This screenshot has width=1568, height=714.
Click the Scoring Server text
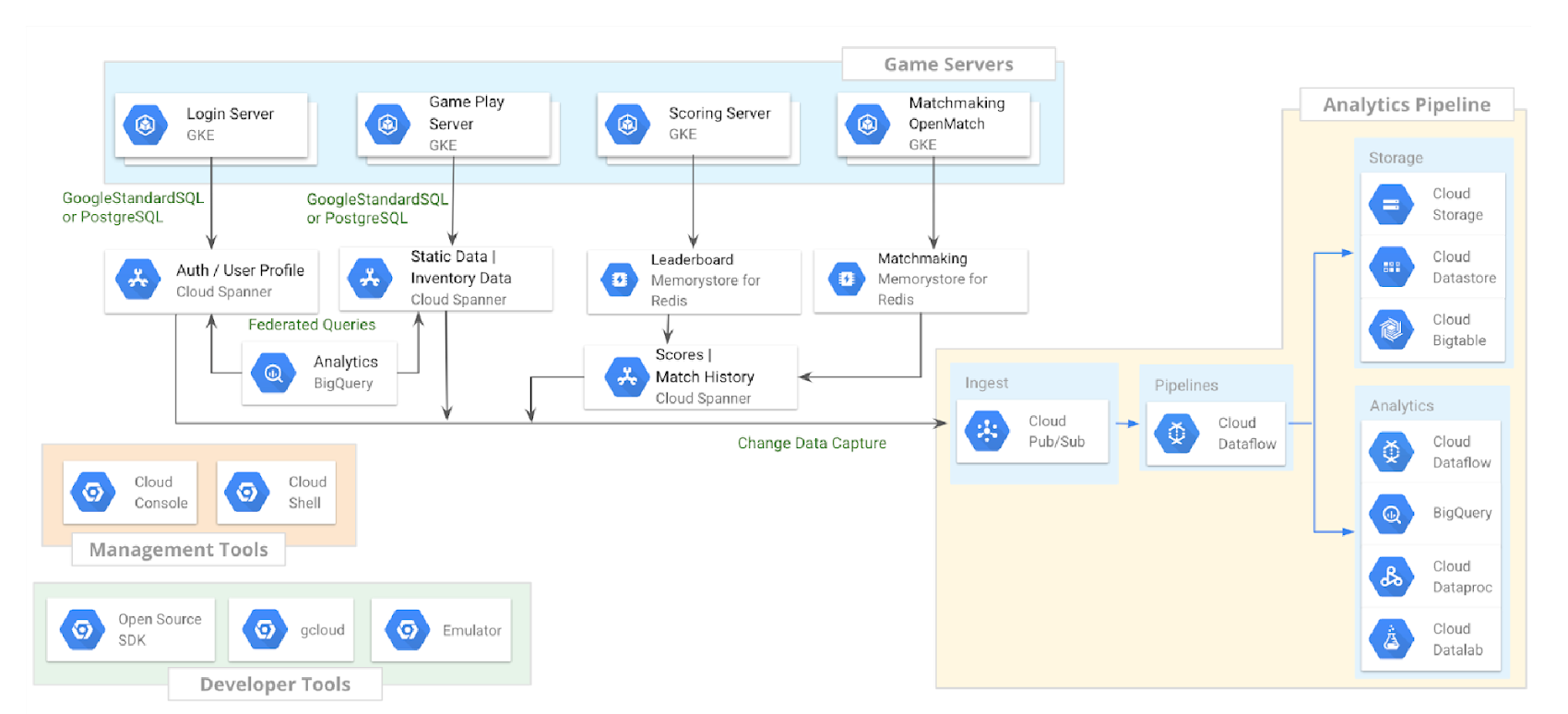(x=719, y=113)
